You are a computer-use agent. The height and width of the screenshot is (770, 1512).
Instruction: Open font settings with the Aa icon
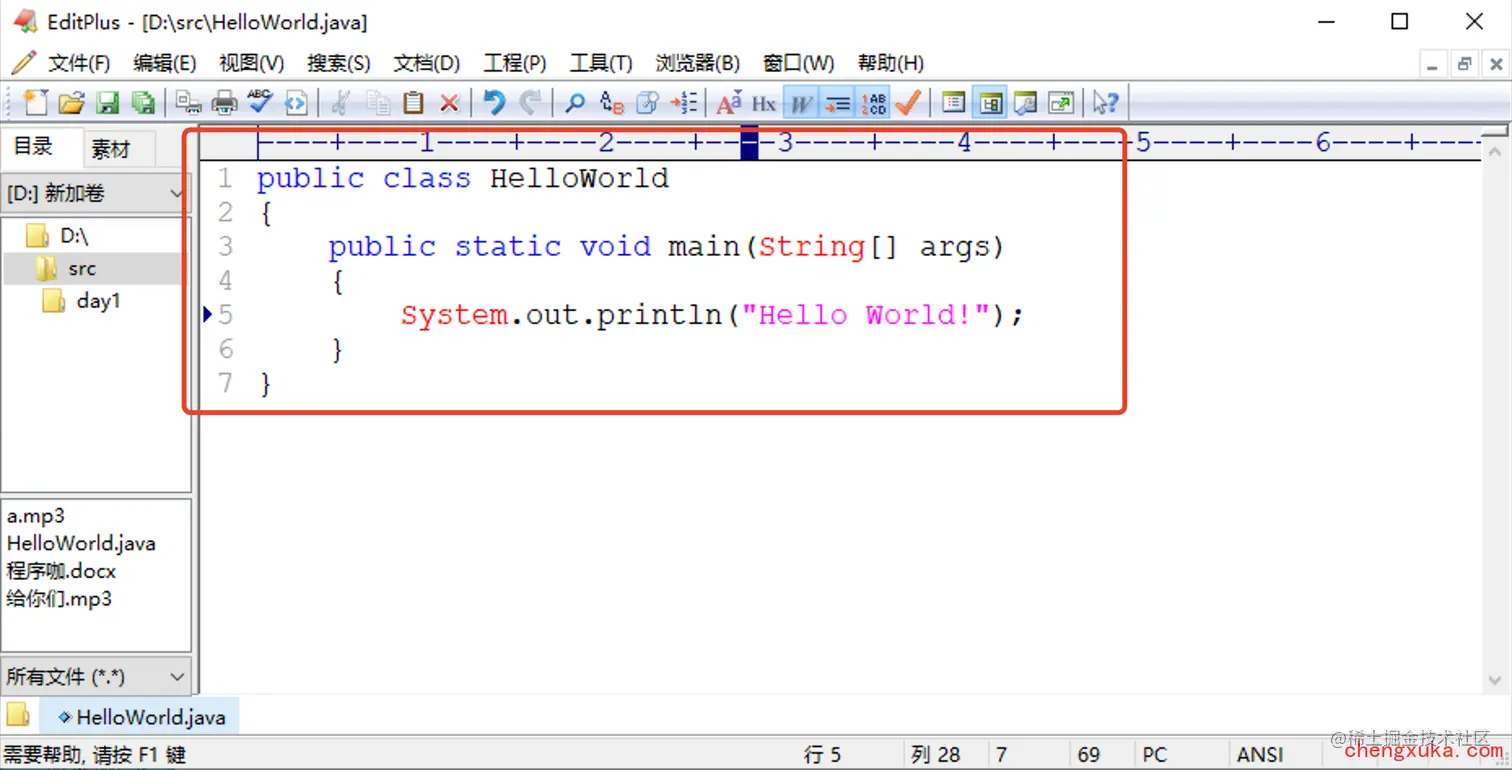pos(729,102)
